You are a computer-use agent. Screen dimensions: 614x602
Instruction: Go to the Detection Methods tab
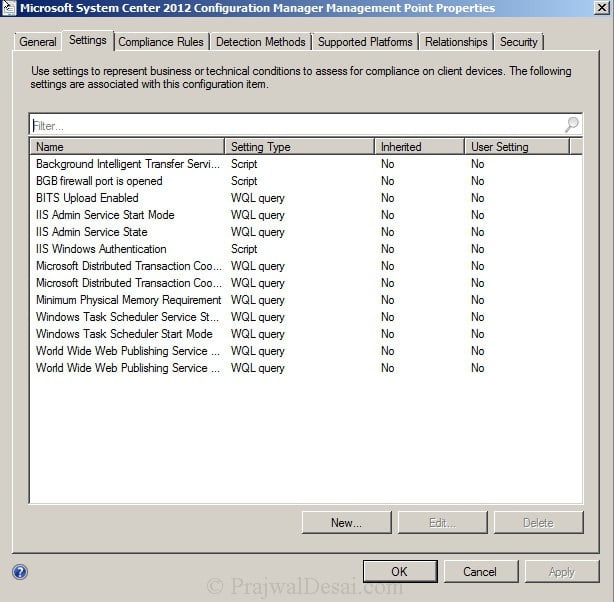click(x=261, y=42)
